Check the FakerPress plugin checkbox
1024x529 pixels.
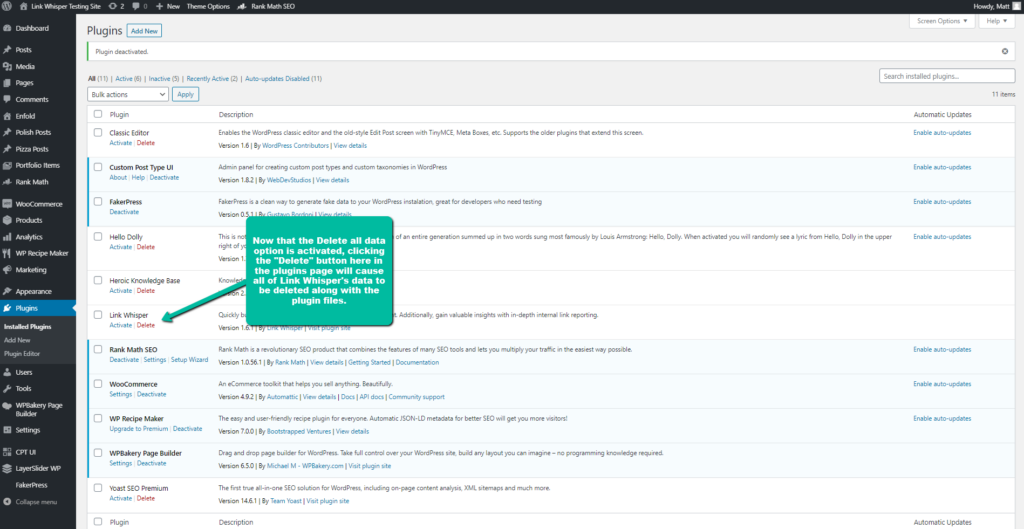98,202
